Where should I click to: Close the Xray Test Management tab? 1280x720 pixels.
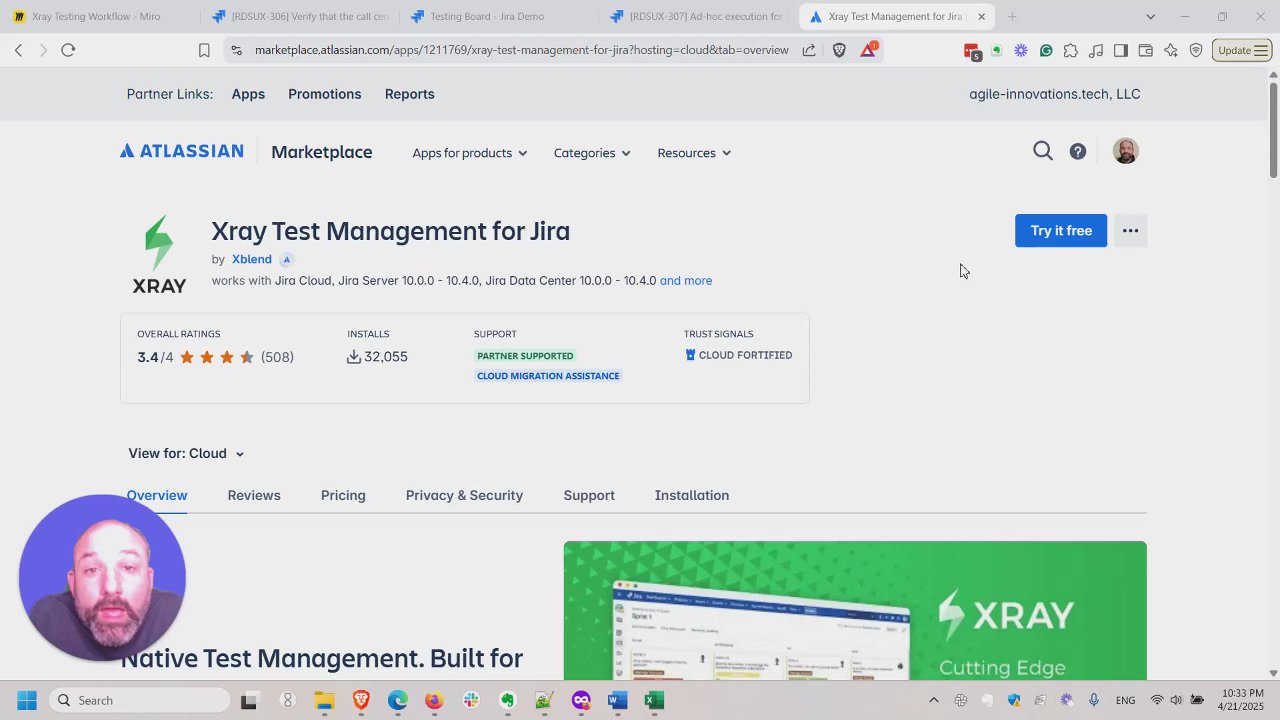[981, 17]
